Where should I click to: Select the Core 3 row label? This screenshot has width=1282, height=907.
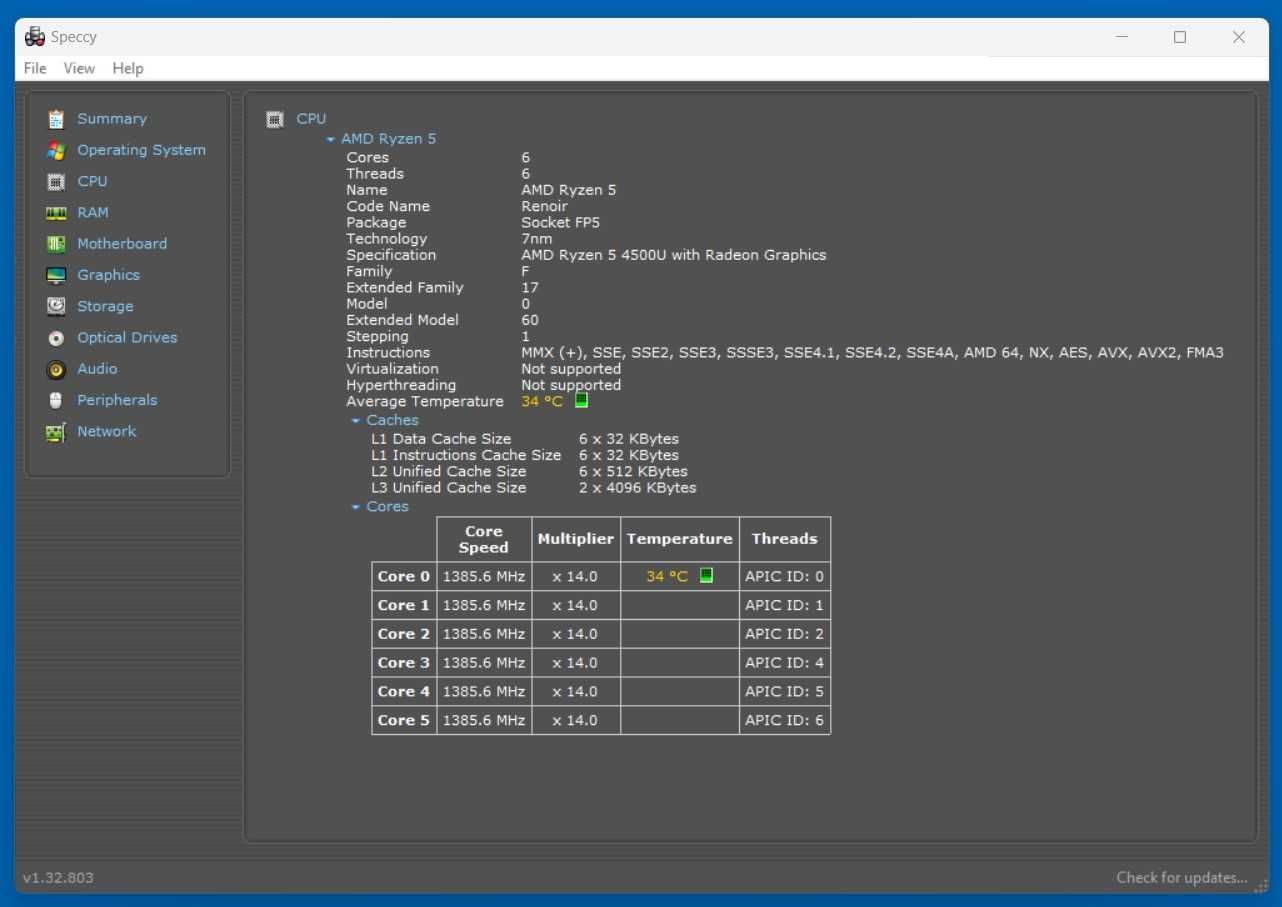(x=404, y=662)
